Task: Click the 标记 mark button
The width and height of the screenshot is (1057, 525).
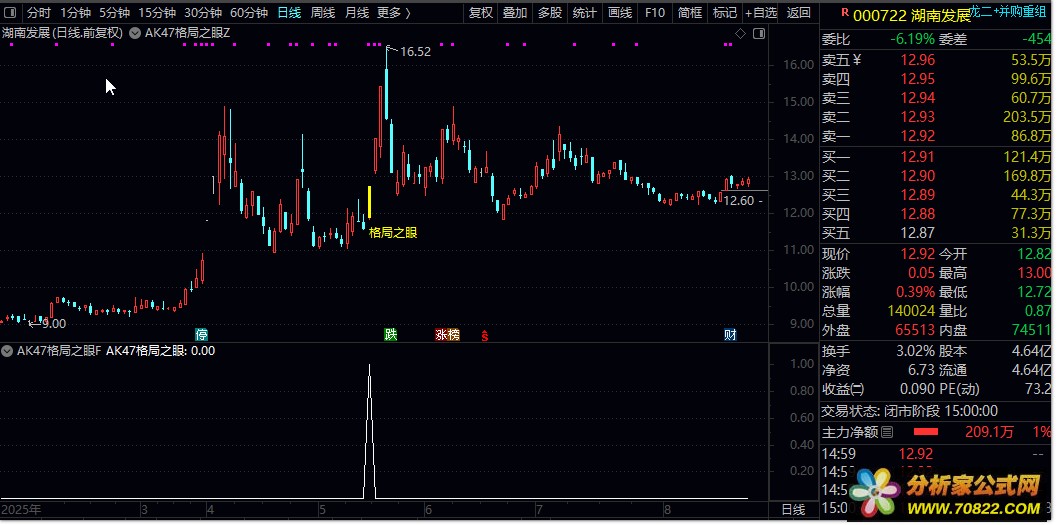Action: (x=725, y=12)
